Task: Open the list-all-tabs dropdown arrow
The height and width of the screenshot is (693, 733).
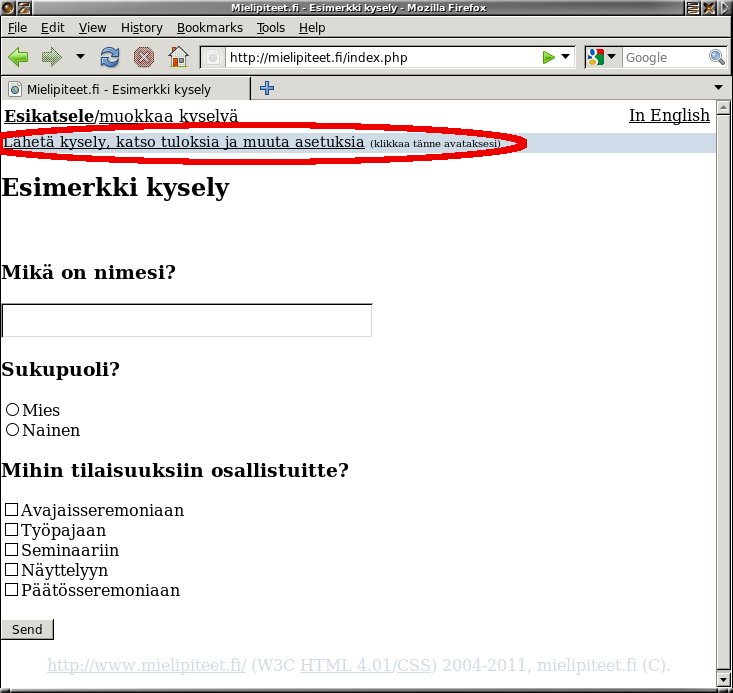Action: [x=719, y=87]
